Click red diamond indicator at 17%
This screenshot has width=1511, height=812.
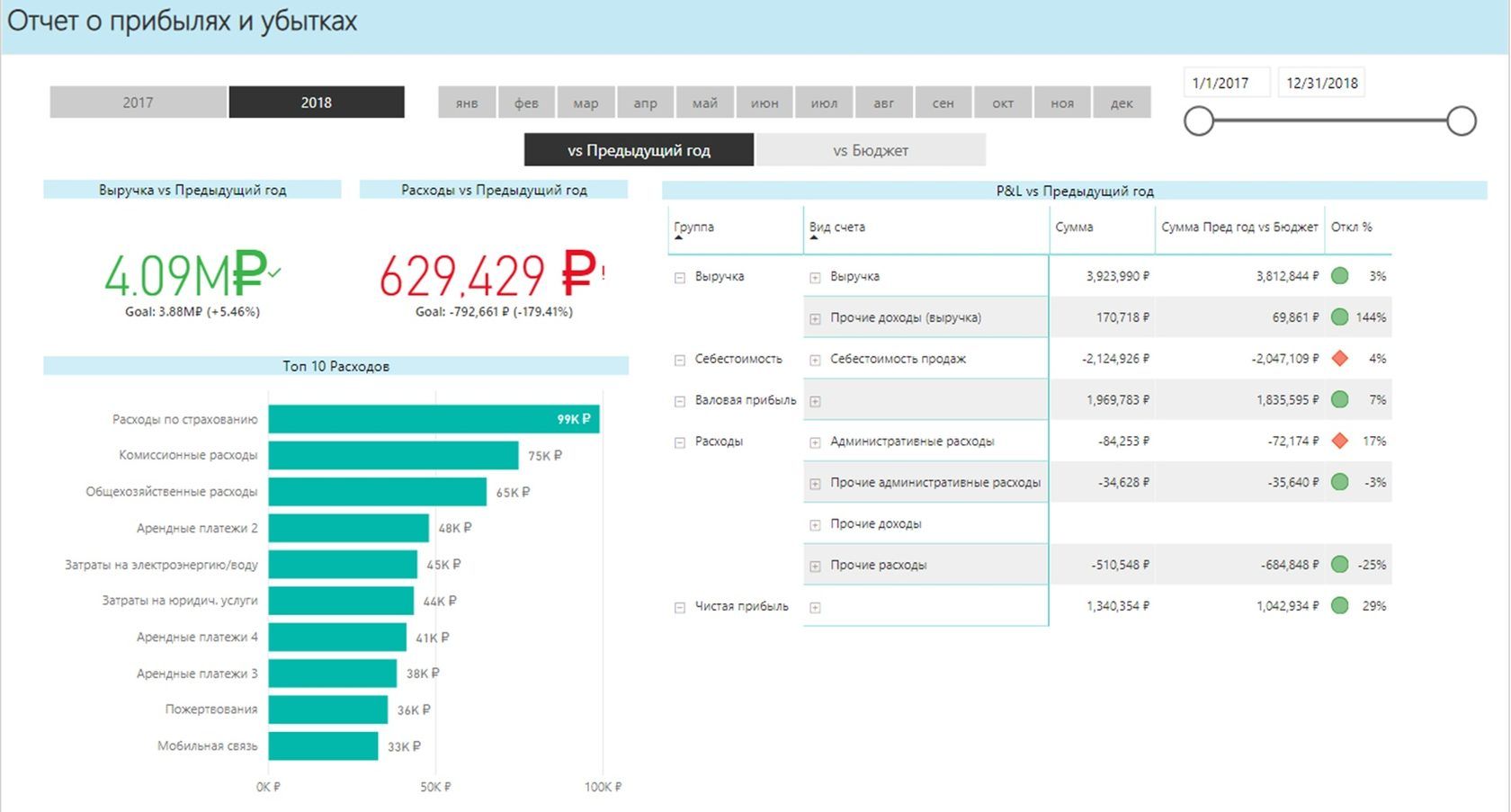(x=1339, y=441)
